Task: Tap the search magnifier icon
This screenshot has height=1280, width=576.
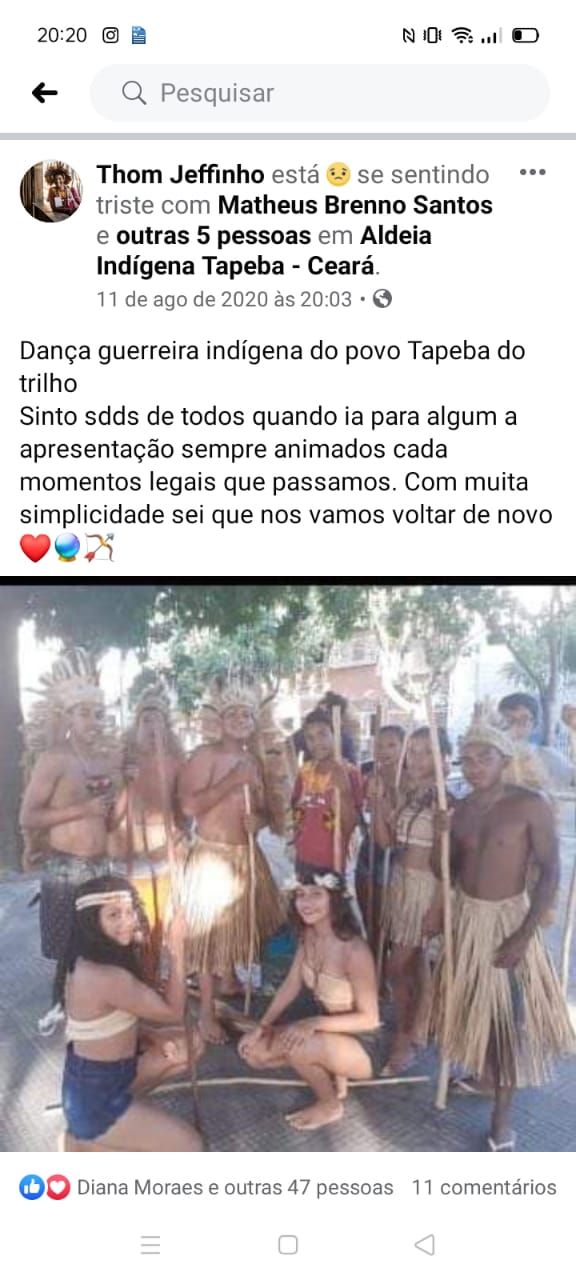Action: [x=134, y=93]
